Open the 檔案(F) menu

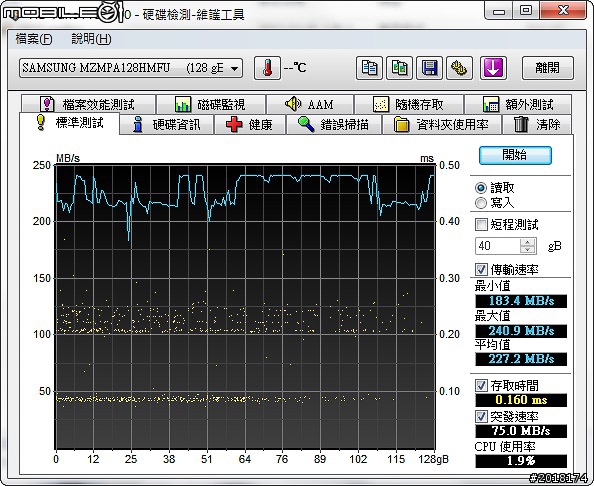tap(34, 39)
